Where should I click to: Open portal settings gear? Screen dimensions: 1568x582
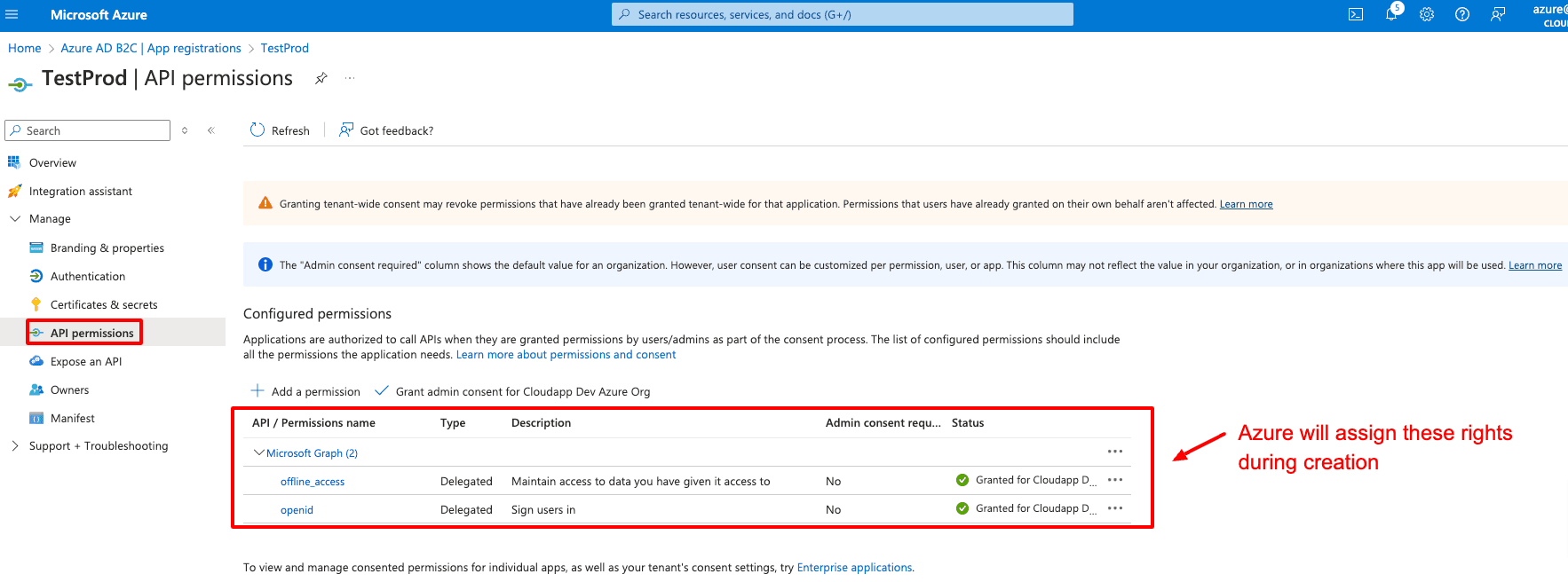[x=1427, y=15]
